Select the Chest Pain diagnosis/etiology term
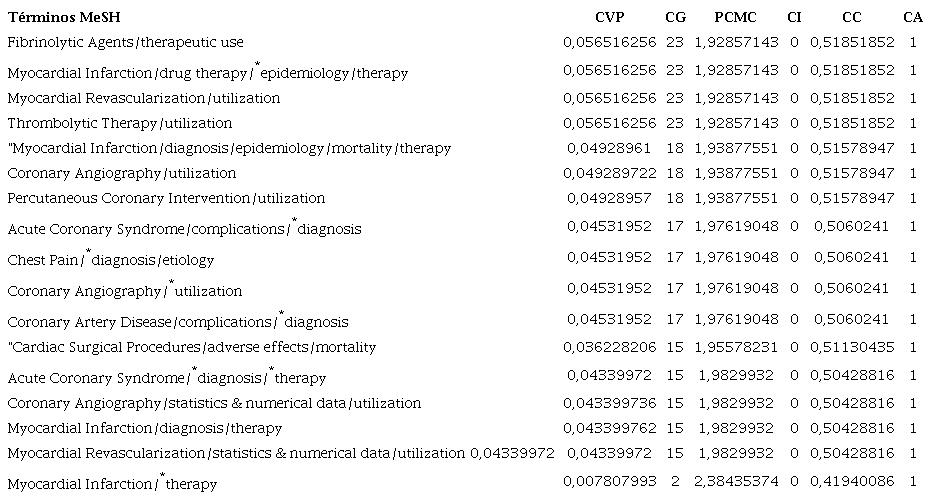The width and height of the screenshot is (932, 500). pyautogui.click(x=110, y=260)
